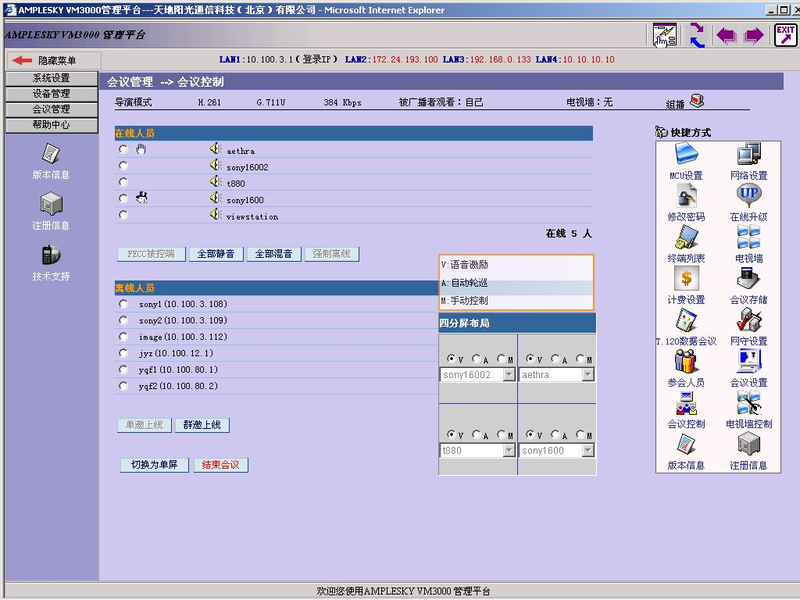Open the sony16002 quadrant dropdown
Image resolution: width=800 pixels, height=600 pixels.
click(478, 375)
